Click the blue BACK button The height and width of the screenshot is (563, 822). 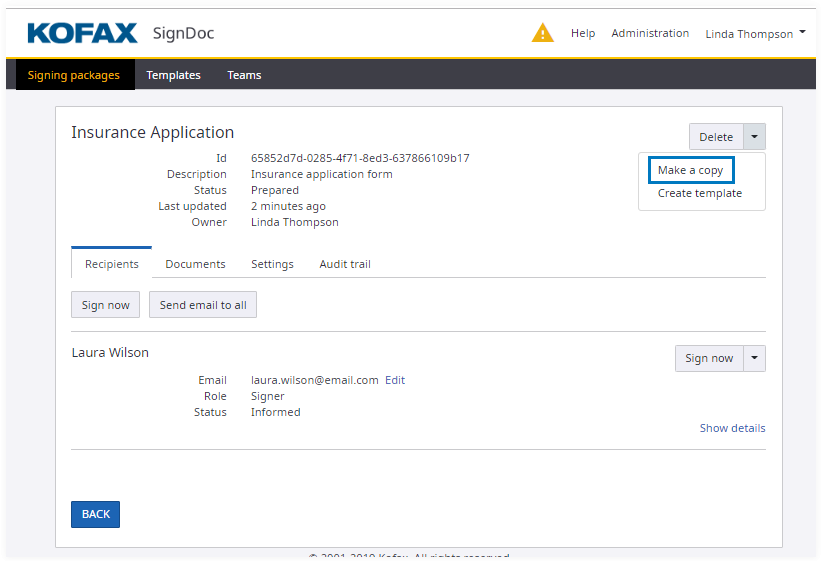point(95,514)
